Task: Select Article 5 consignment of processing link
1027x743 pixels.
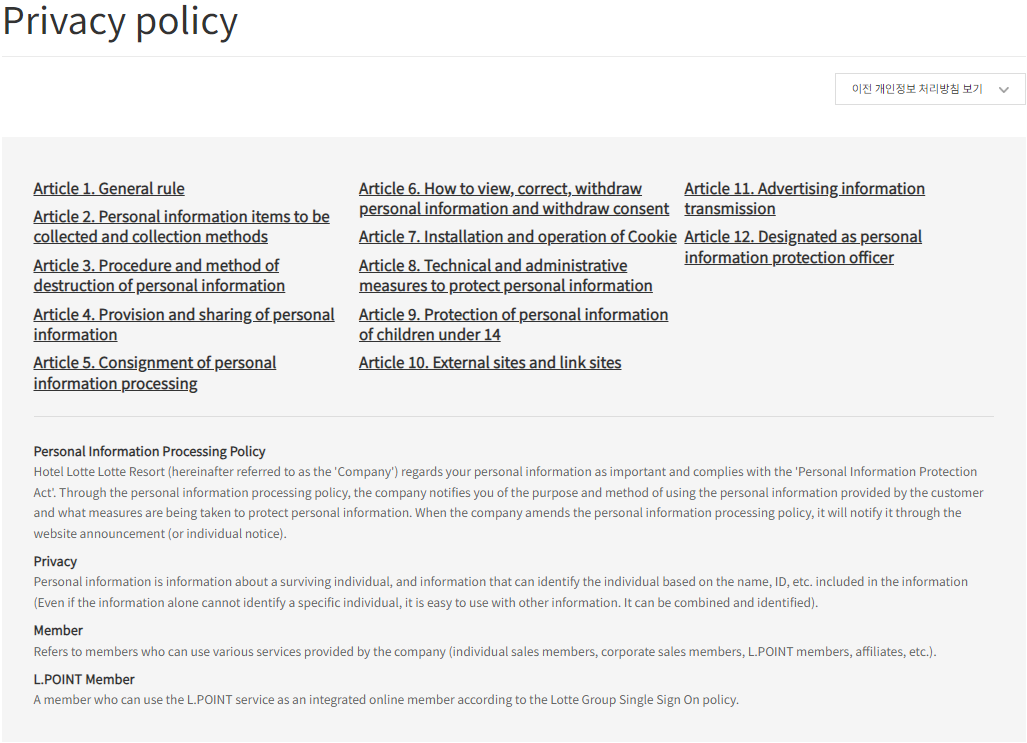Action: tap(155, 373)
